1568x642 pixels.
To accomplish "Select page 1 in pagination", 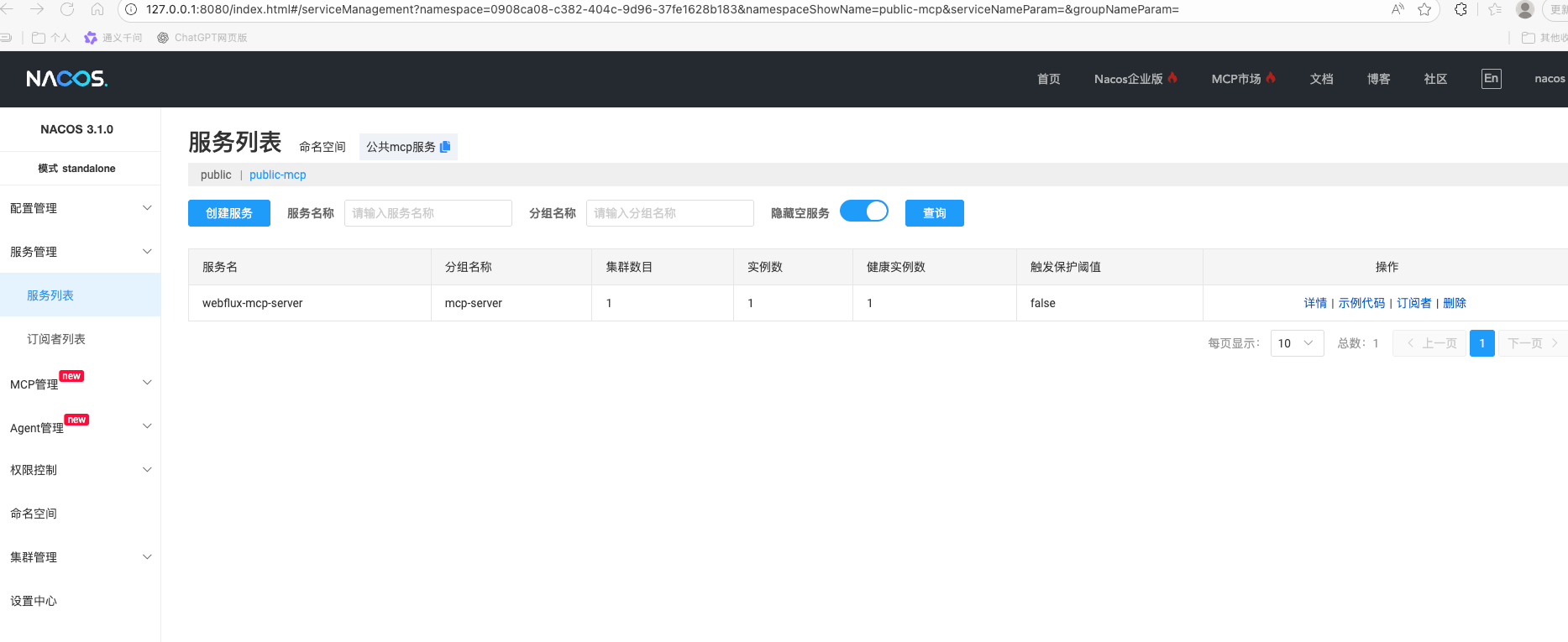I will 1482,343.
